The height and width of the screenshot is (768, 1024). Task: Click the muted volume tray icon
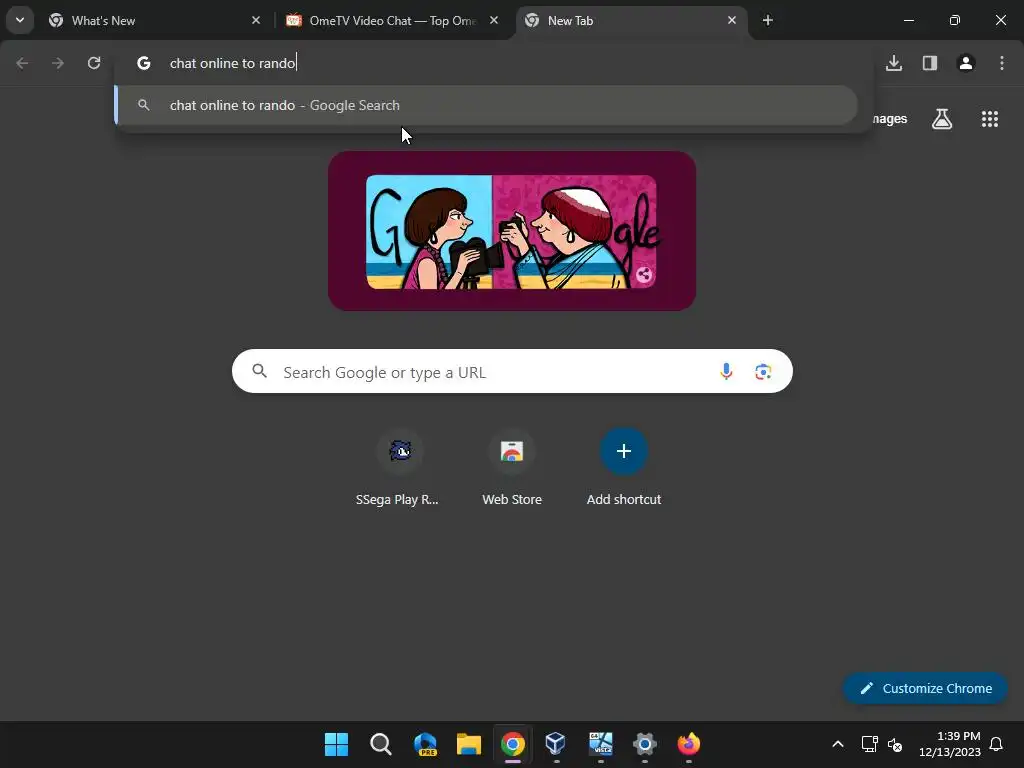tap(895, 744)
